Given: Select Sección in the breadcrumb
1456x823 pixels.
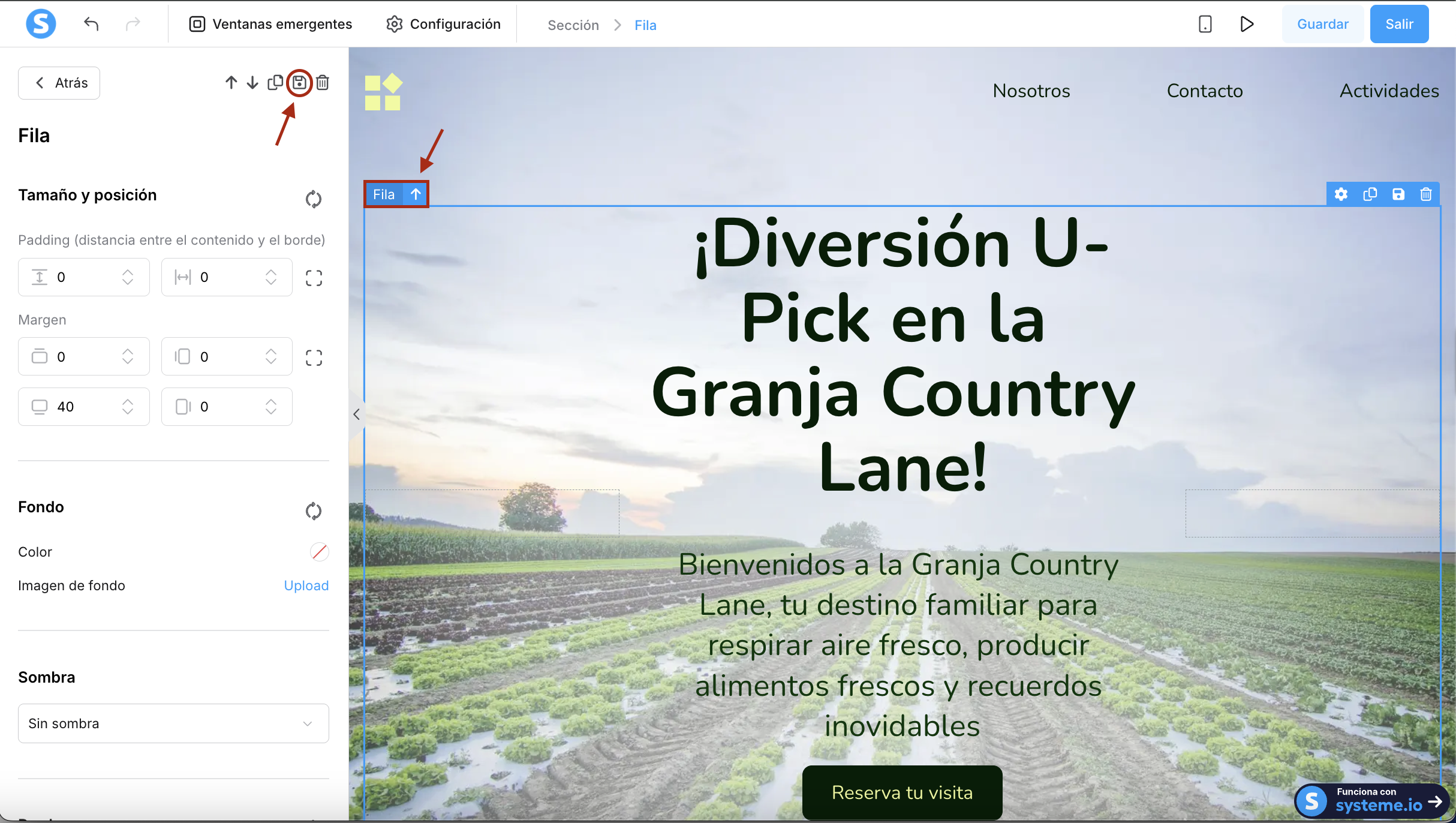Looking at the screenshot, I should 573,25.
